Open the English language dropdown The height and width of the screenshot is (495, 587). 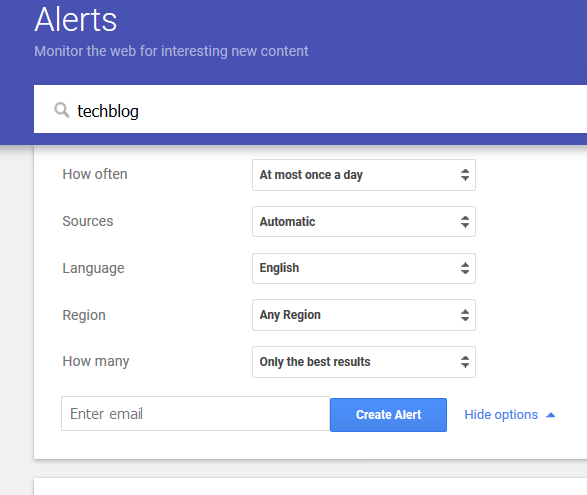[x=364, y=268]
